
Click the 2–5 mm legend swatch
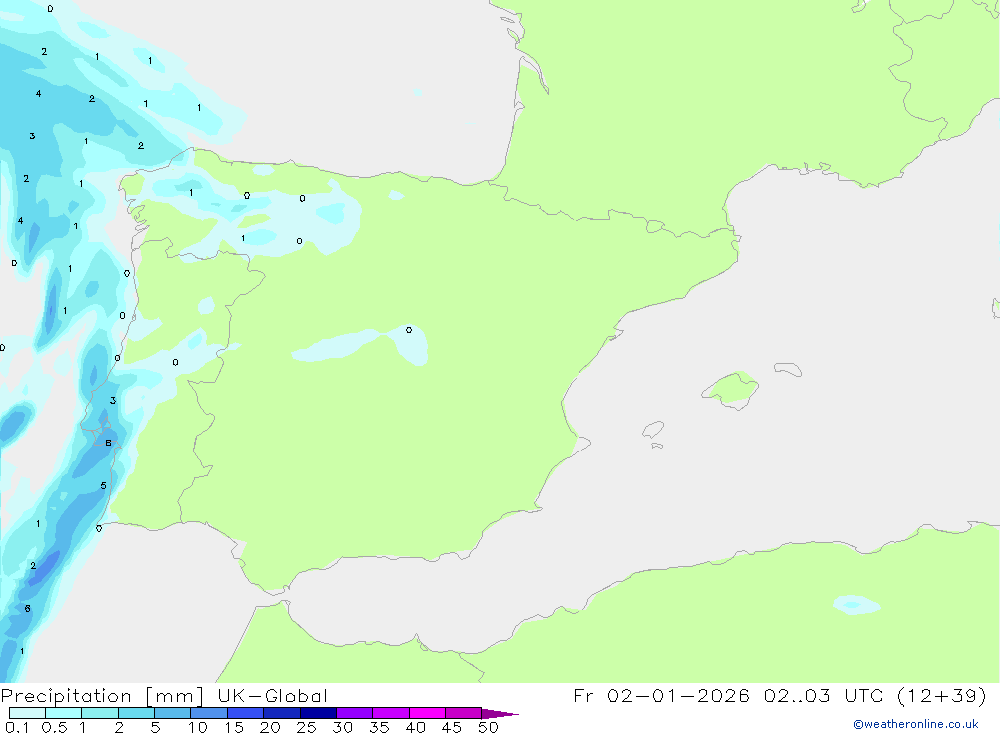136,713
